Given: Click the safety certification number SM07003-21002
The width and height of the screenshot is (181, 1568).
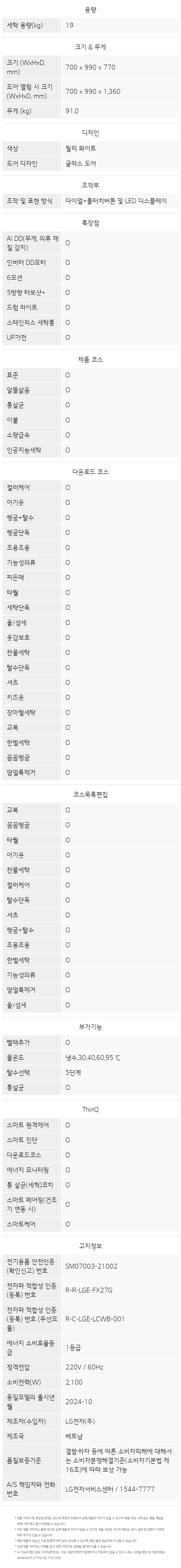Looking at the screenshot, I should [x=91, y=1266].
